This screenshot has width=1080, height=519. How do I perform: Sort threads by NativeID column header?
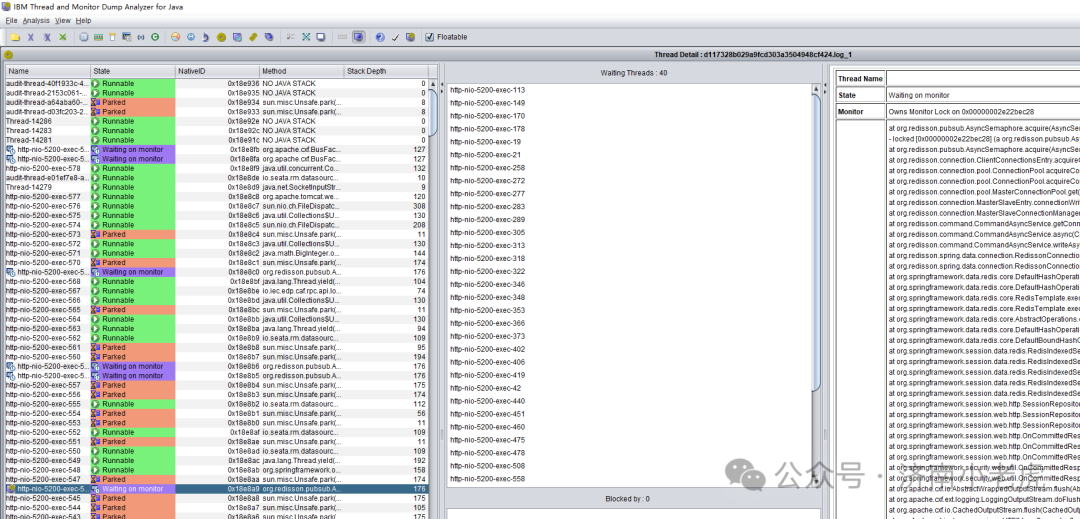pos(217,71)
